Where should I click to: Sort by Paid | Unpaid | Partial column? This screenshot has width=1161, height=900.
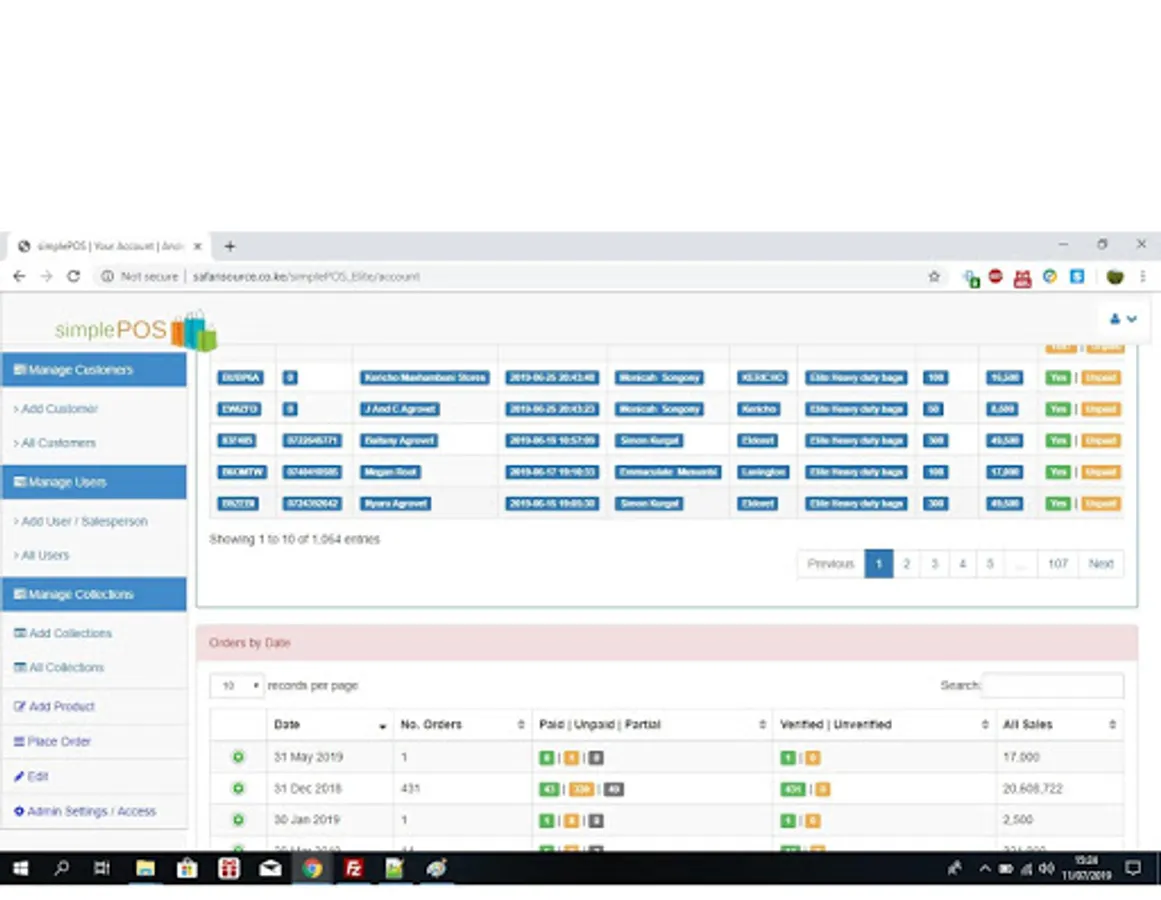point(652,725)
